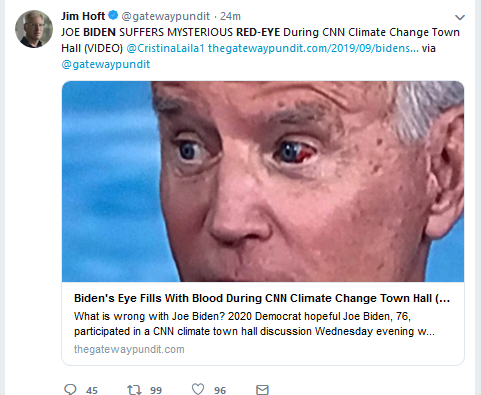This screenshot has width=481, height=395.
Task: Open the @CristinaLaila1 mention
Action: 165,48
